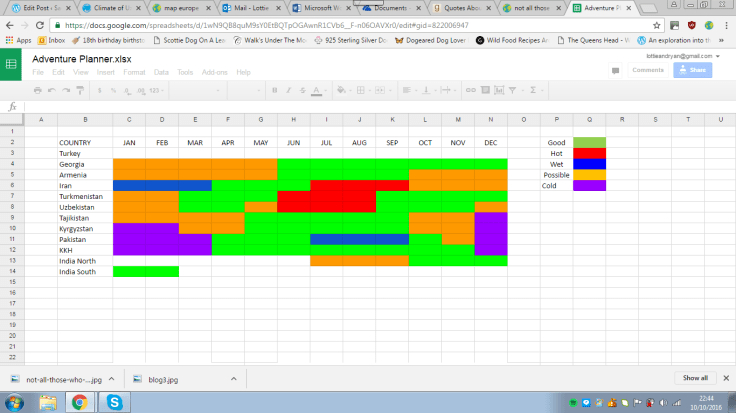Select the purple Cold legend swatch cell
This screenshot has height=413, width=736.
(x=588, y=185)
